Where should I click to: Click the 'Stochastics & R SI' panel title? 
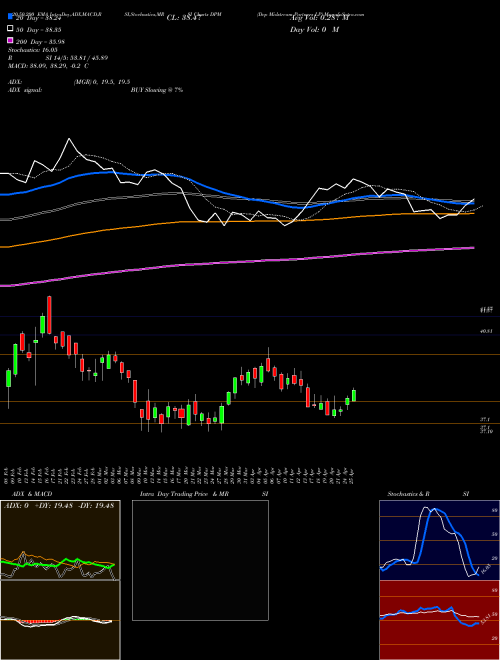[428, 494]
